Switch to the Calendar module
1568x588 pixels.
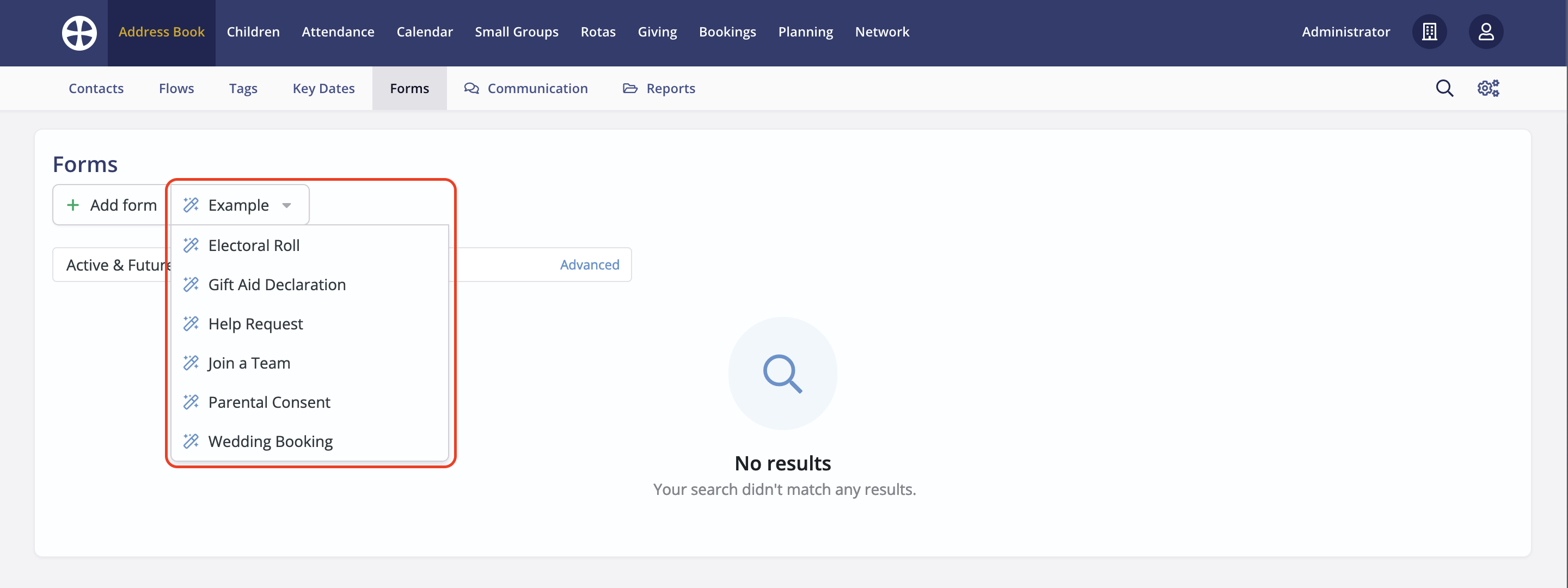[x=424, y=32]
